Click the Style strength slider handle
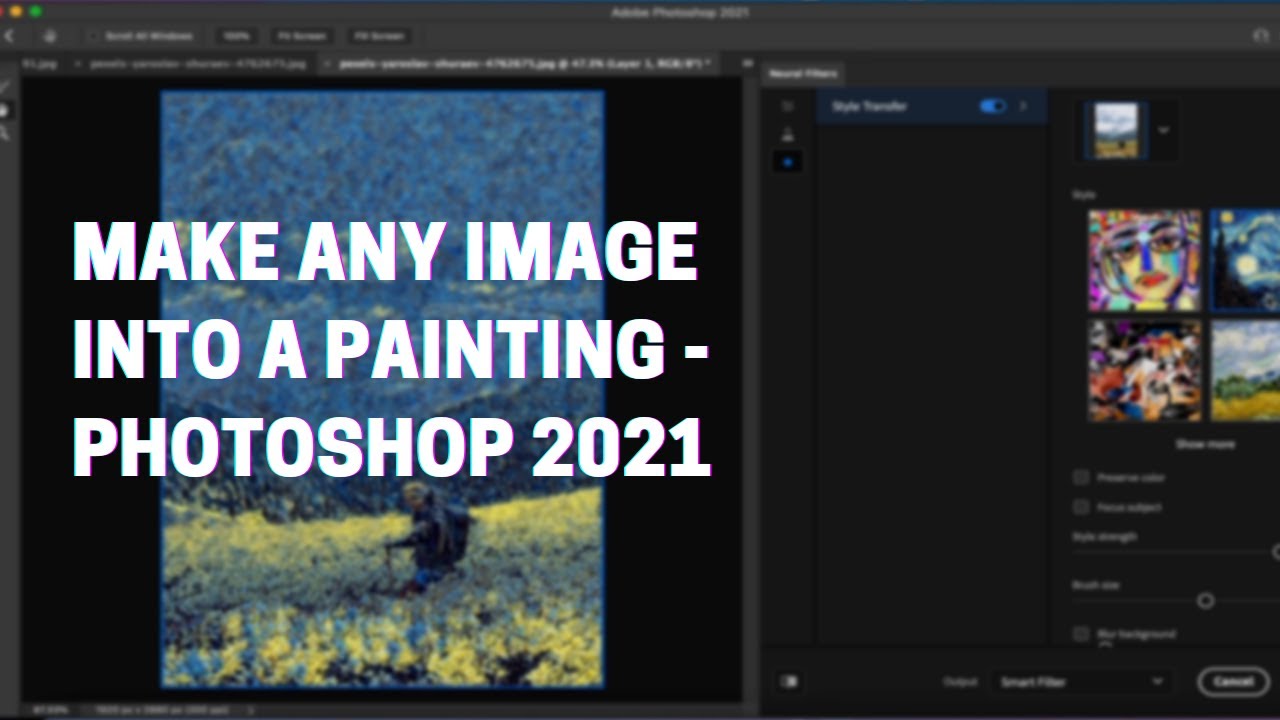1280x720 pixels. coord(1275,551)
